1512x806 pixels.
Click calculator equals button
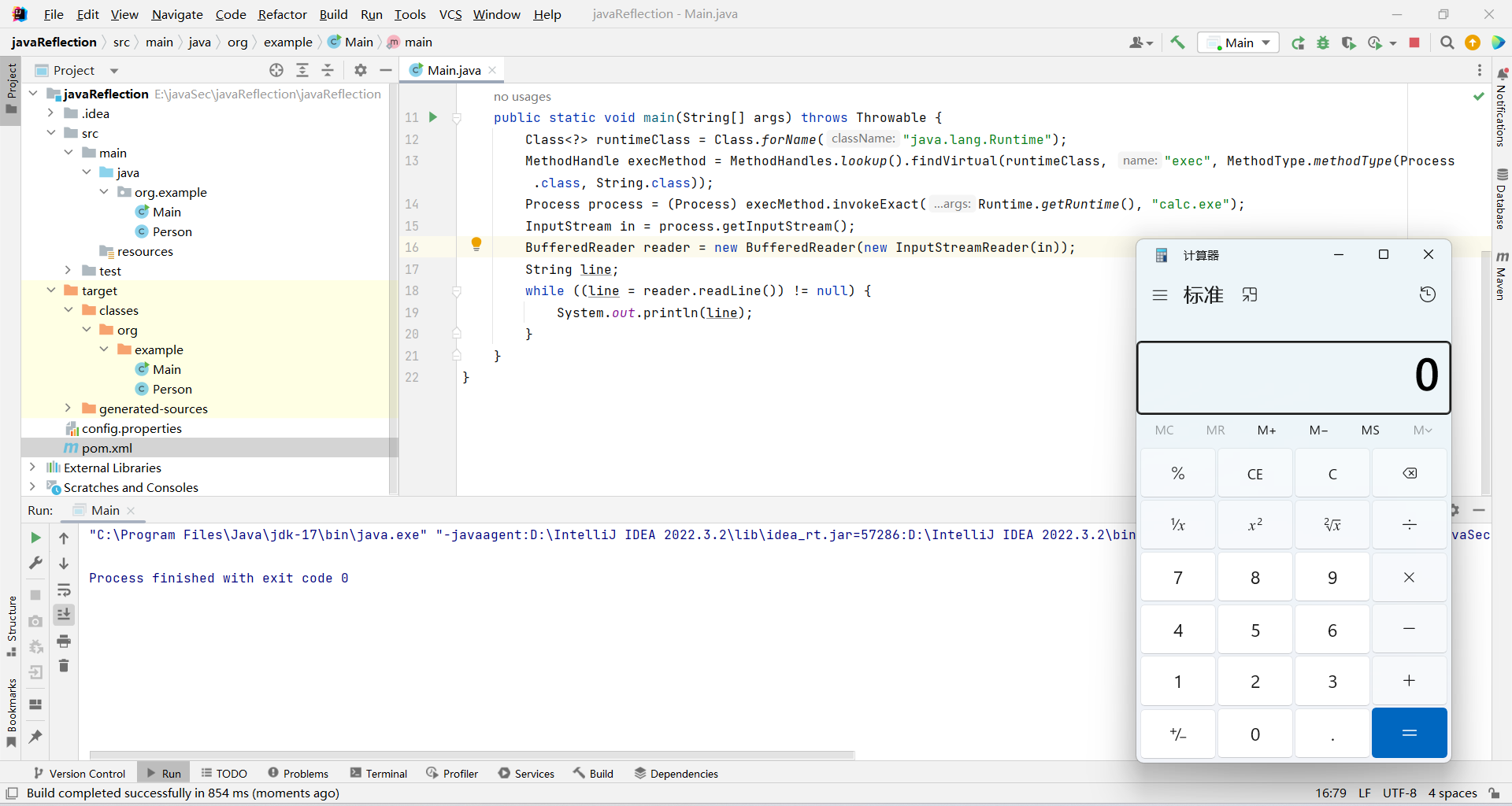click(x=1409, y=733)
